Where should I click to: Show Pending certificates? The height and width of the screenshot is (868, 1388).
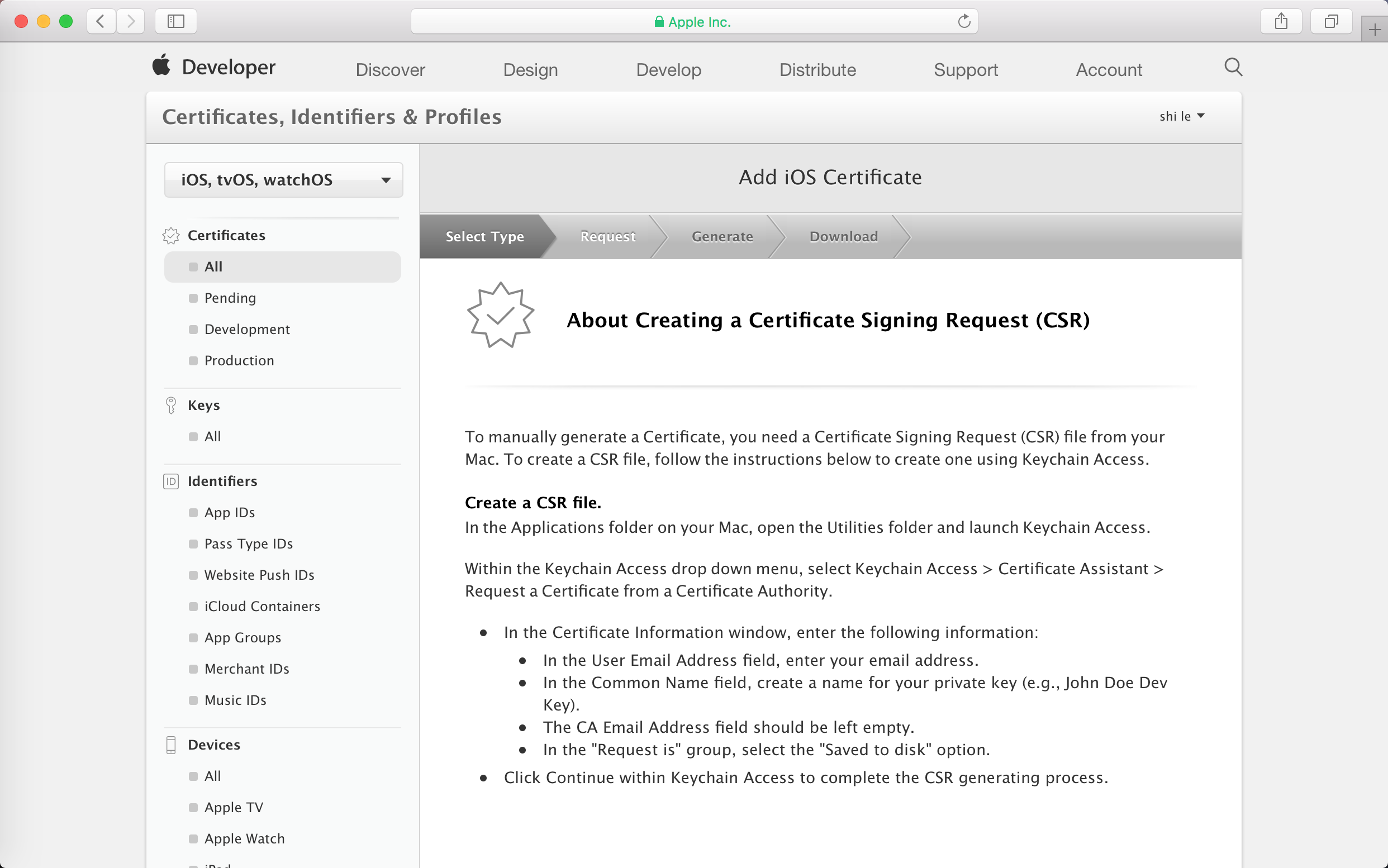[230, 298]
